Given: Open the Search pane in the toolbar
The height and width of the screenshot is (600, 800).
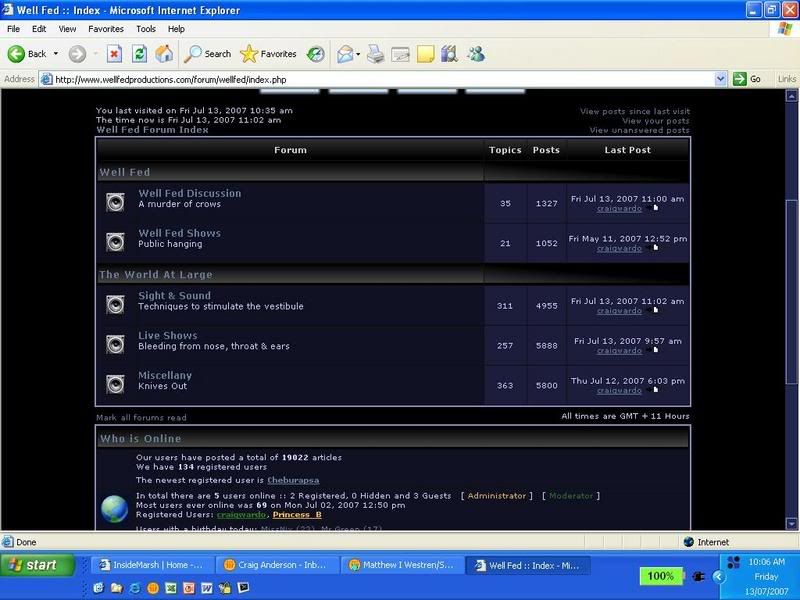Looking at the screenshot, I should tap(208, 54).
